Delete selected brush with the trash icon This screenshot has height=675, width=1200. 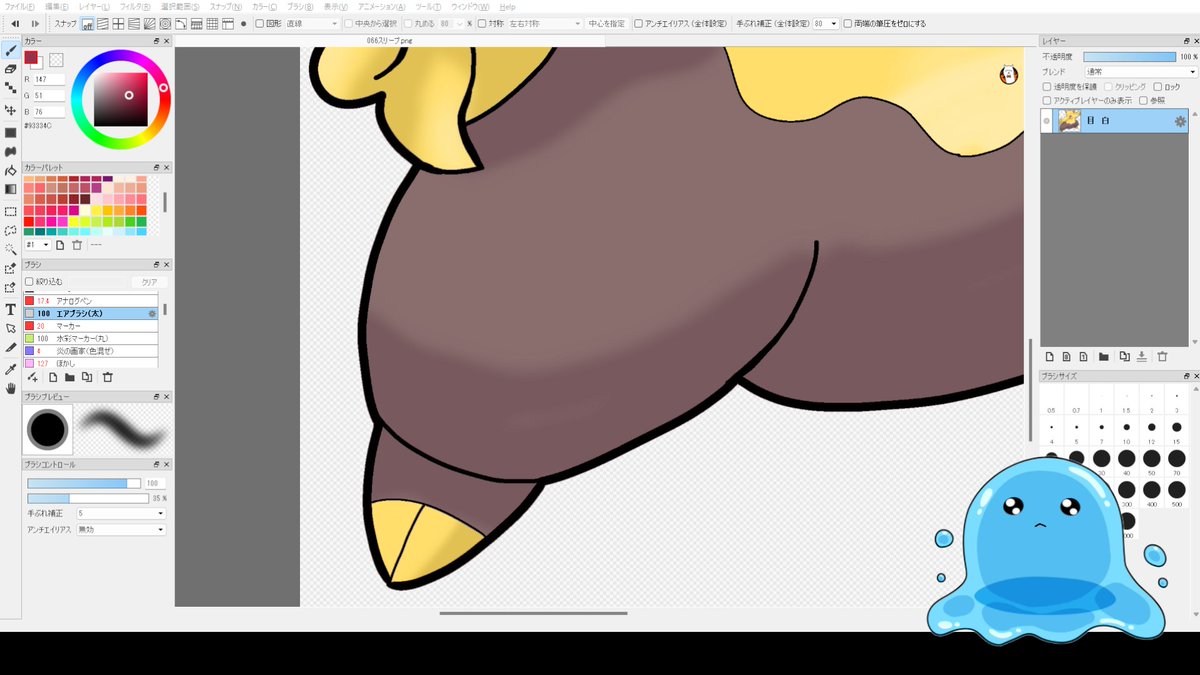click(x=108, y=377)
